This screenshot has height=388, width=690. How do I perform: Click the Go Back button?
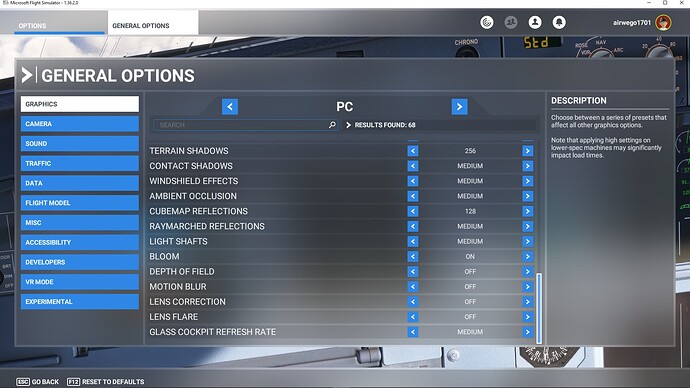38,381
